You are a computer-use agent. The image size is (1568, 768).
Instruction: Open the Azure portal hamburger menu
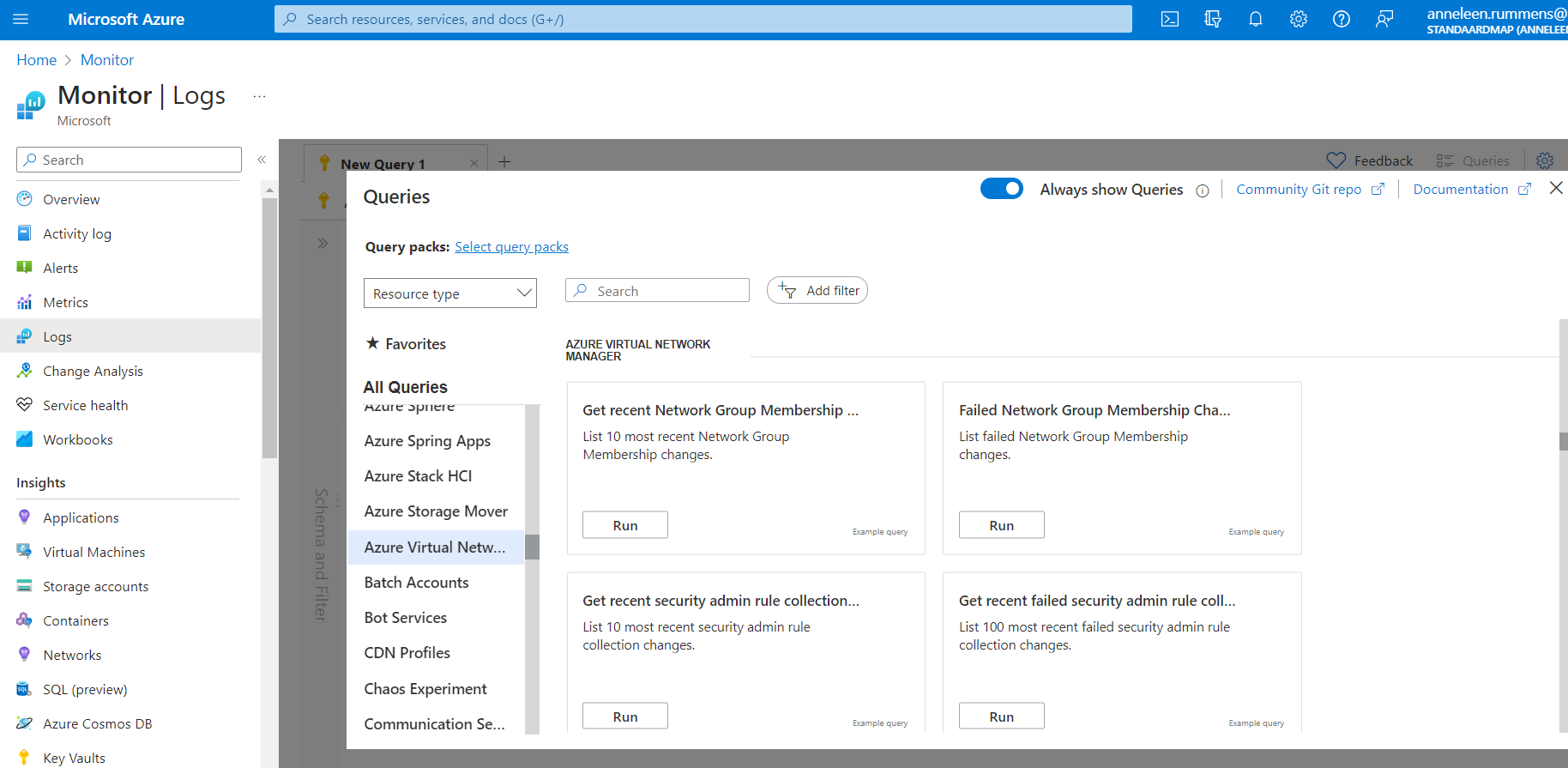tap(21, 19)
